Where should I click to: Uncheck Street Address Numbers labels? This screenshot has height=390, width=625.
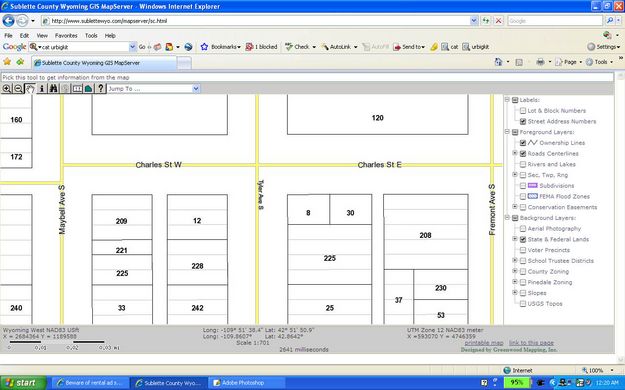[x=523, y=122]
